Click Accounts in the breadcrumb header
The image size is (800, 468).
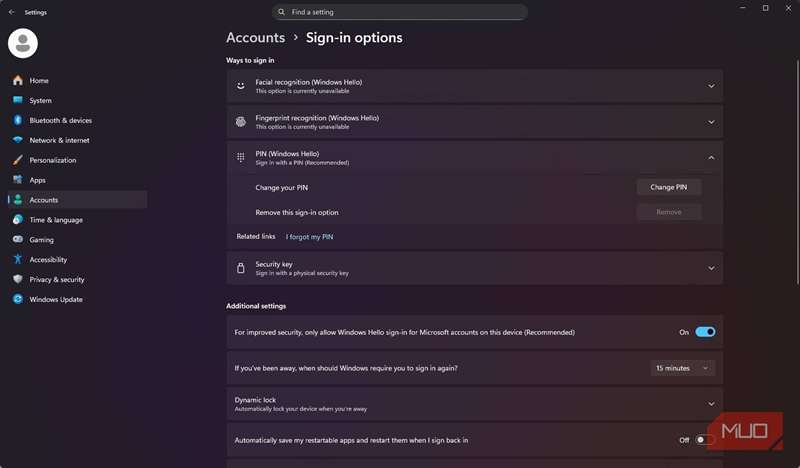point(255,38)
